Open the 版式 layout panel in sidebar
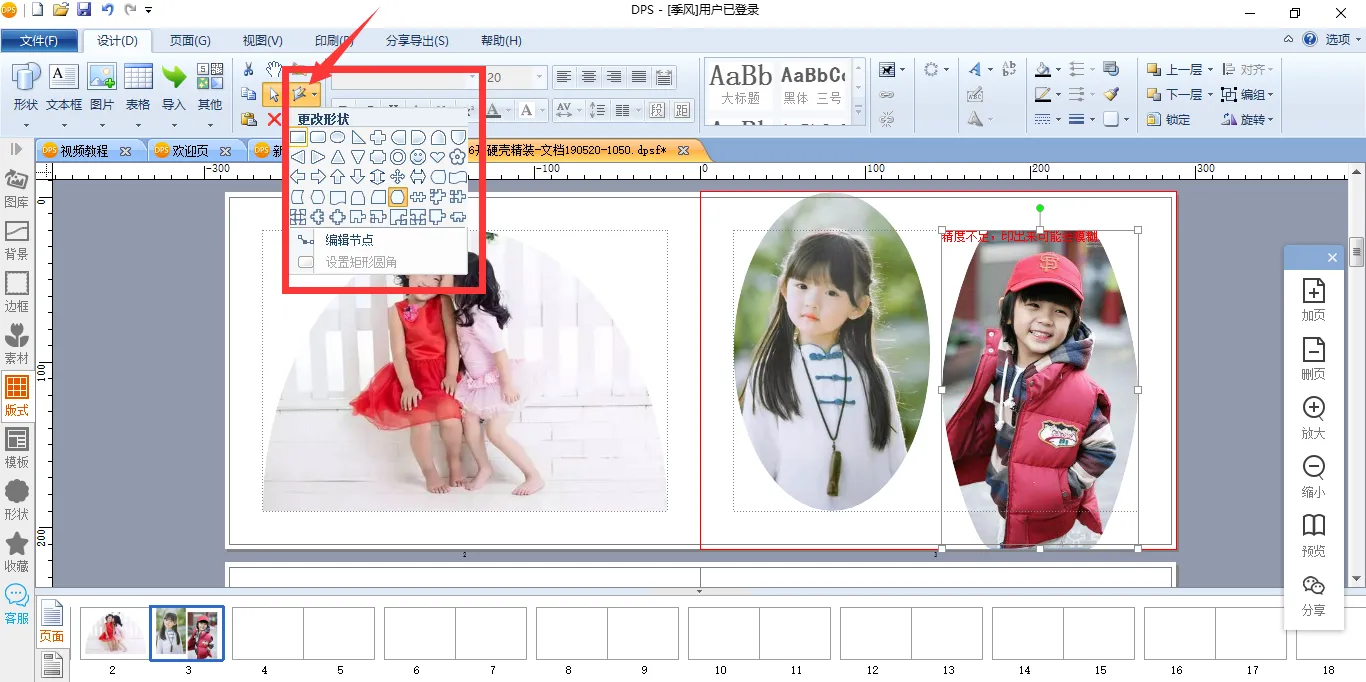This screenshot has width=1366, height=682. click(x=17, y=396)
